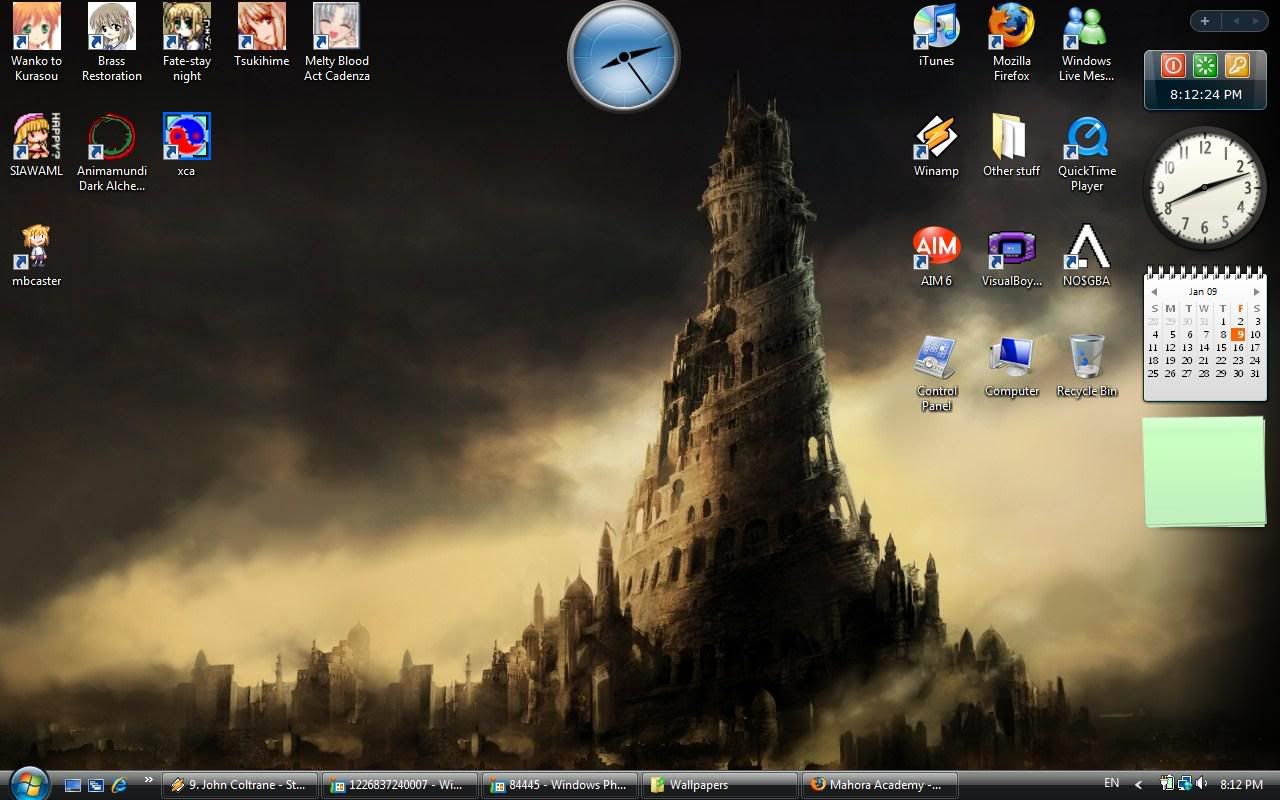The image size is (1280, 800).
Task: Click the NO$GBA emulator icon
Action: (x=1086, y=248)
